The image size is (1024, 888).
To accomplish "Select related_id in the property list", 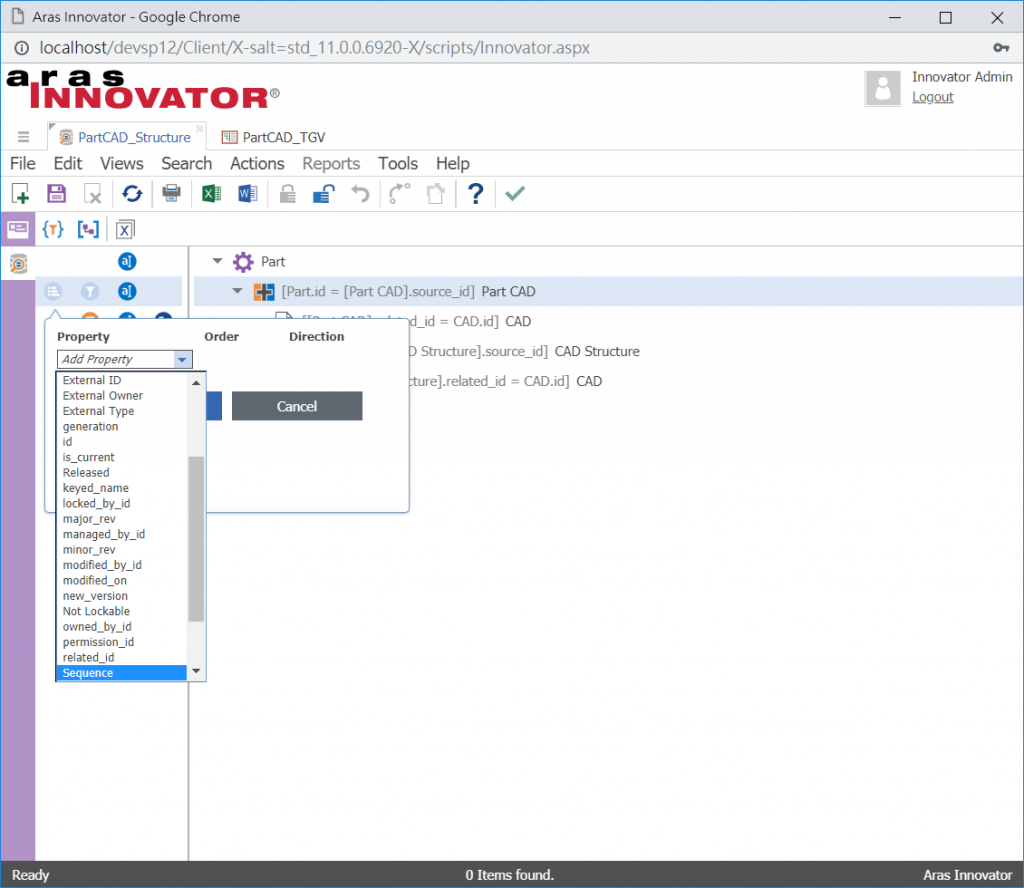I will tap(121, 658).
